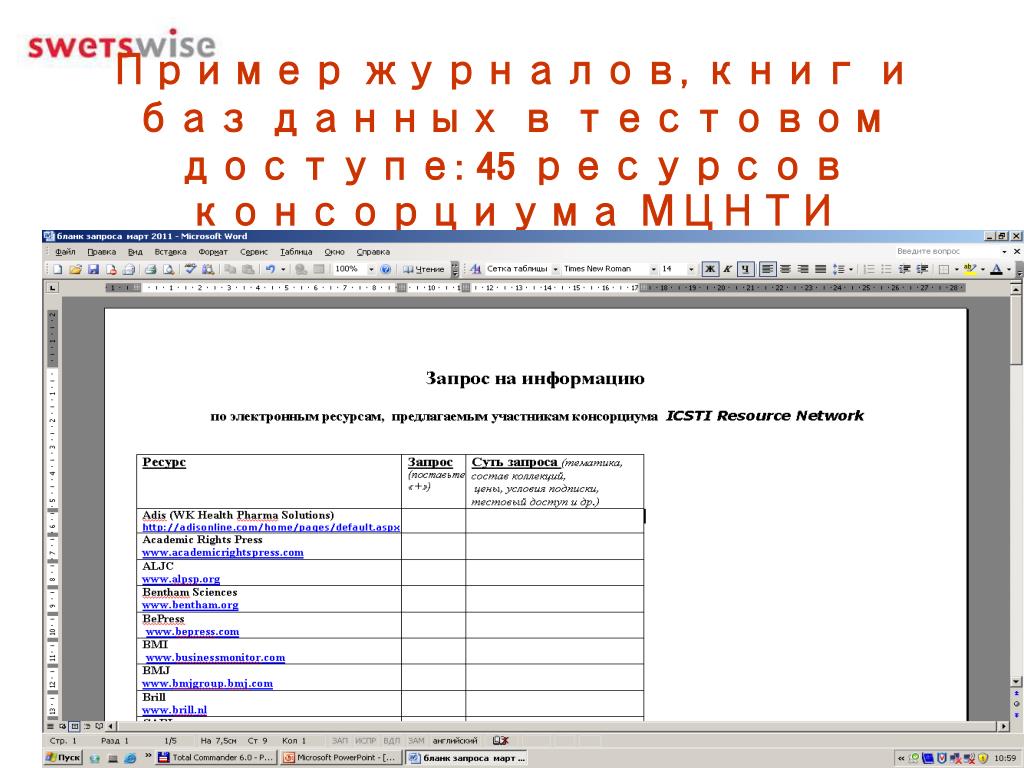The width and height of the screenshot is (1024, 768).
Task: Open the Правка menu
Action: pyautogui.click(x=102, y=251)
